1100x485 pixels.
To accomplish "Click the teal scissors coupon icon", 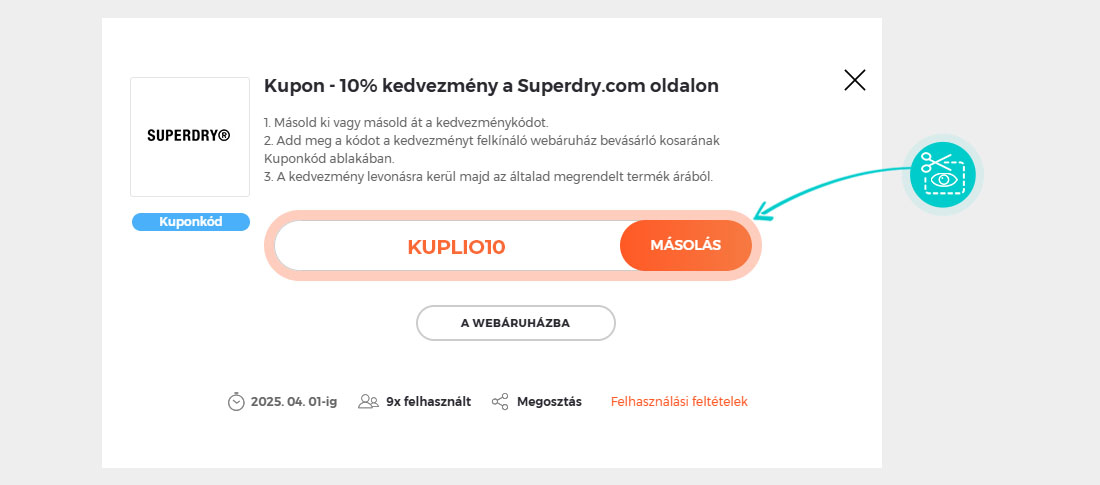I will [943, 175].
